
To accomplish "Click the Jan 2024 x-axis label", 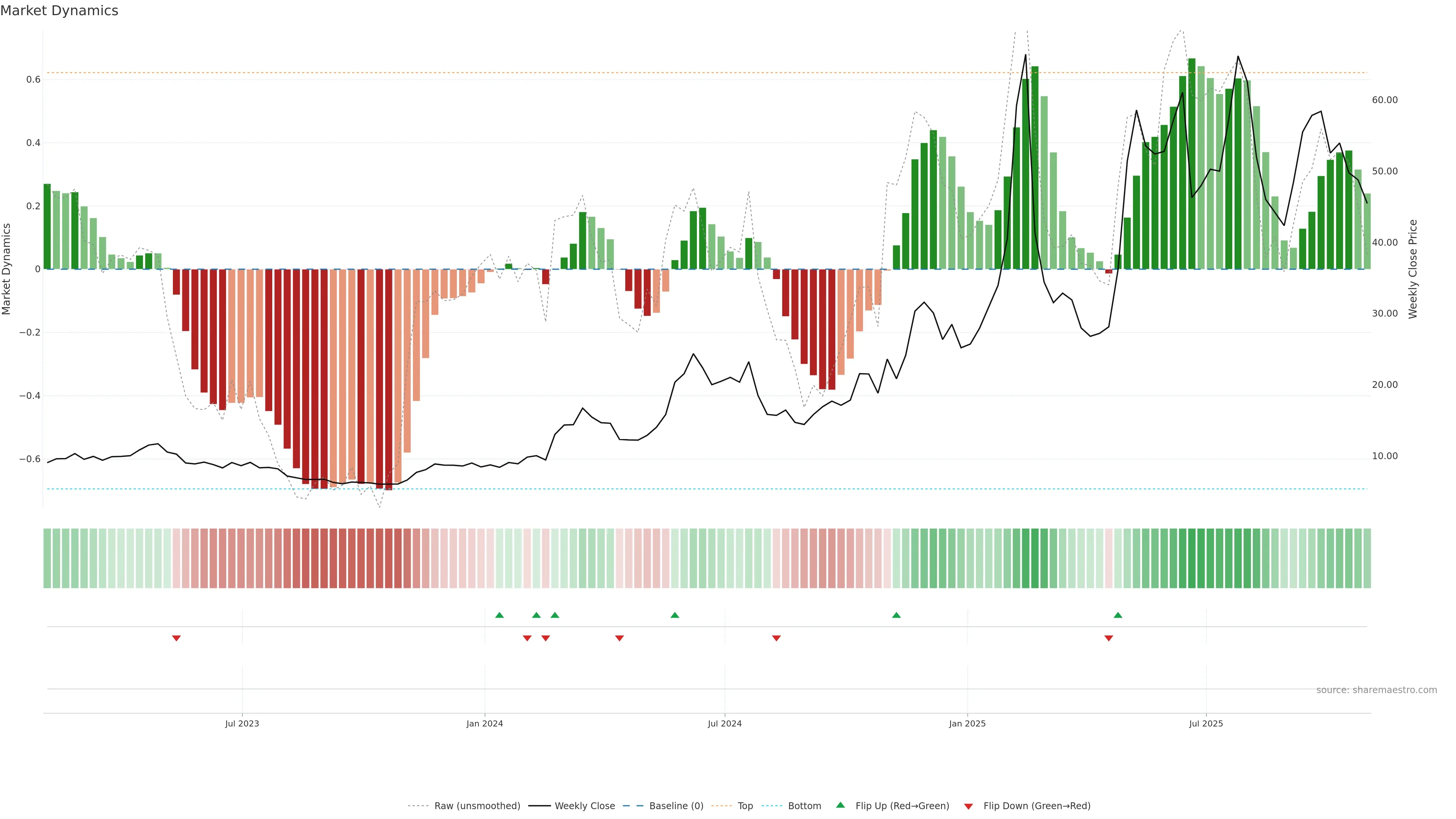I will 485,723.
